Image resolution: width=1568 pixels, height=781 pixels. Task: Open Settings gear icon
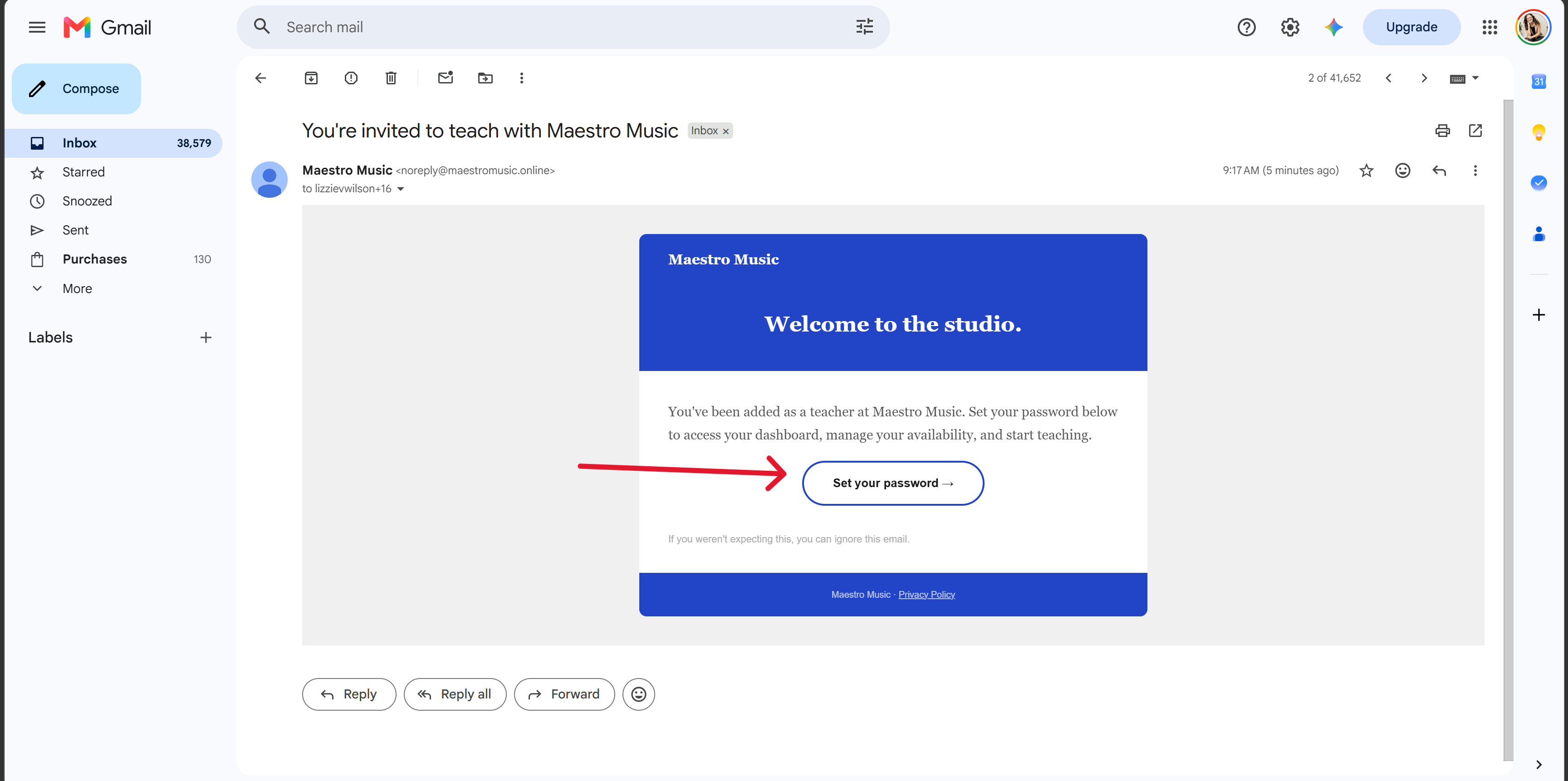tap(1290, 27)
